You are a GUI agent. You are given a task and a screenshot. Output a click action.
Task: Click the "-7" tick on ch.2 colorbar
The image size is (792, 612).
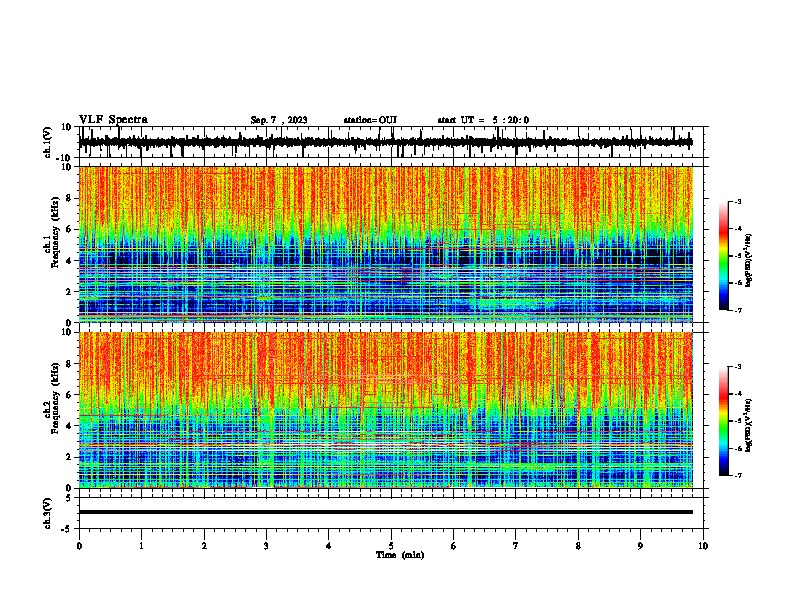(x=738, y=475)
